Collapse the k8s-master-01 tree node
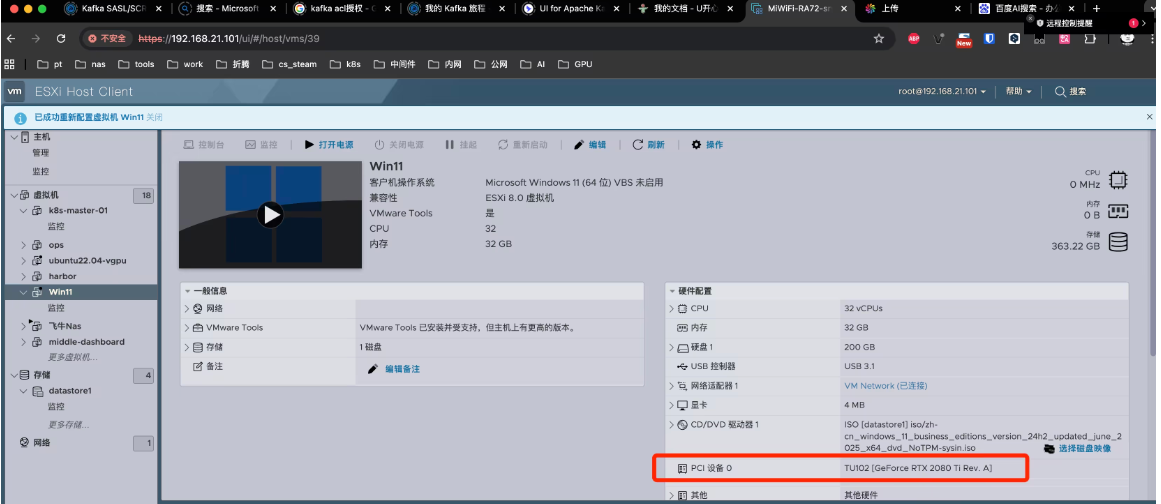The width and height of the screenshot is (1161, 504). point(24,210)
